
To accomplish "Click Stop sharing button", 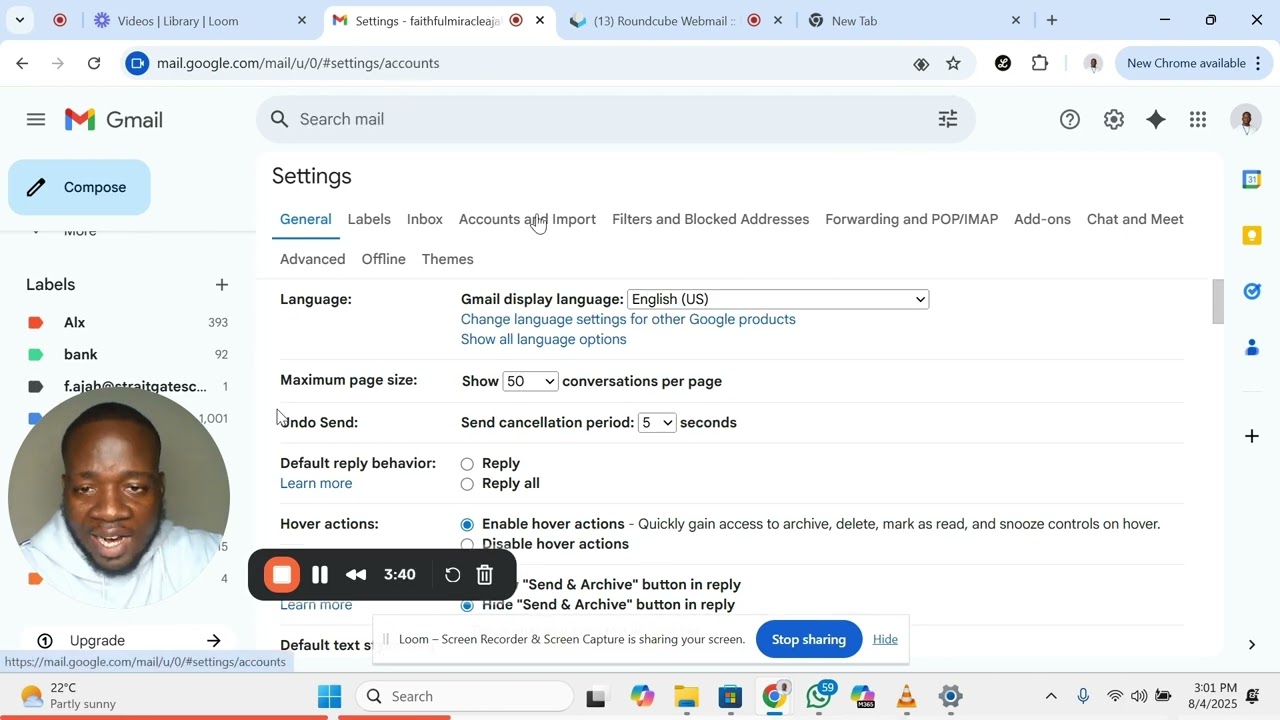I will point(809,639).
